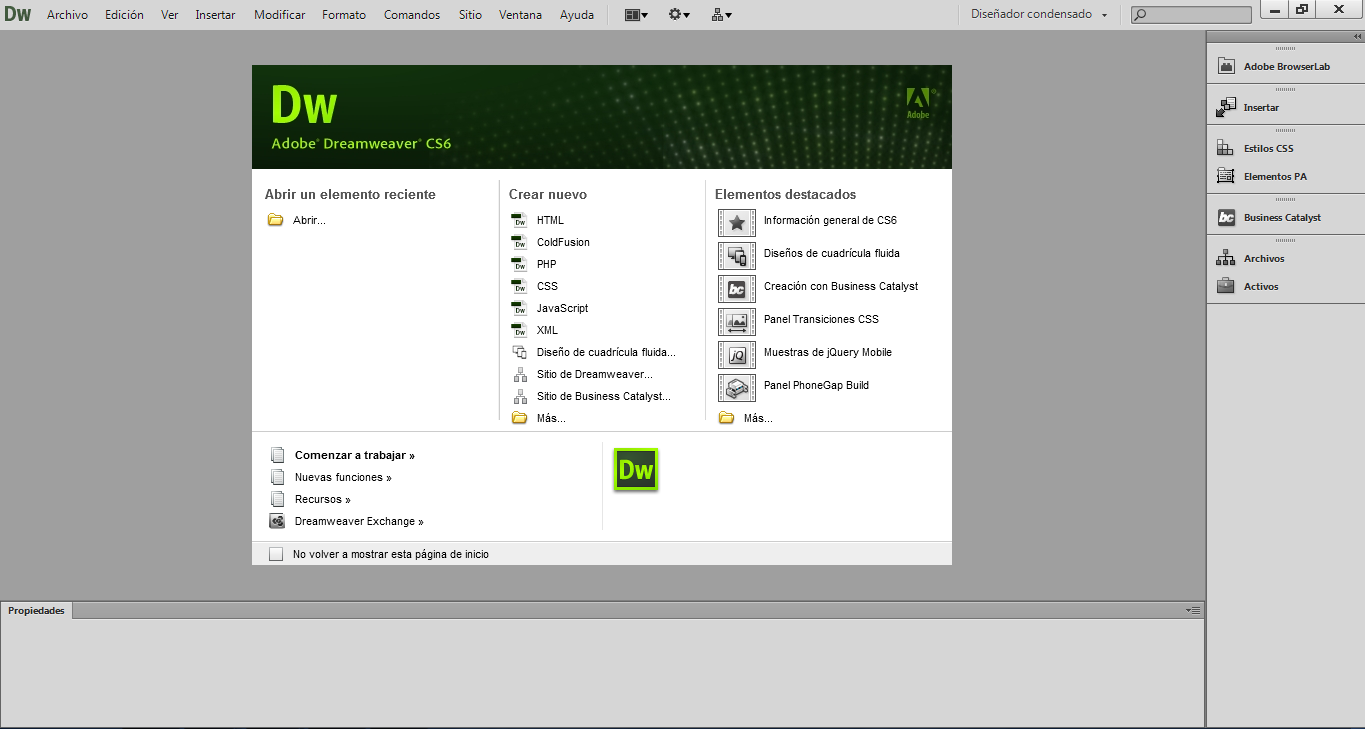Open the site management dropdown in toolbar
This screenshot has height=729, width=1365.
click(x=721, y=14)
